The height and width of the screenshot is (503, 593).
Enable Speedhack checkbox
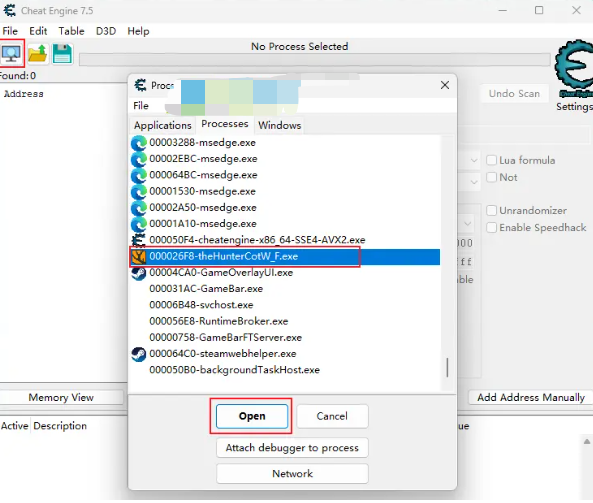point(491,228)
